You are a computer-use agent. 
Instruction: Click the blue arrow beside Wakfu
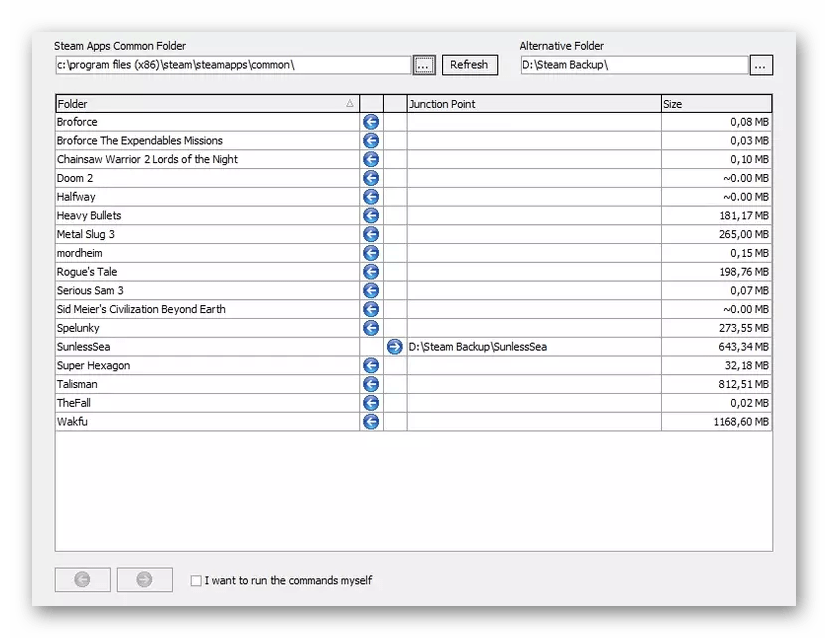[x=371, y=422]
